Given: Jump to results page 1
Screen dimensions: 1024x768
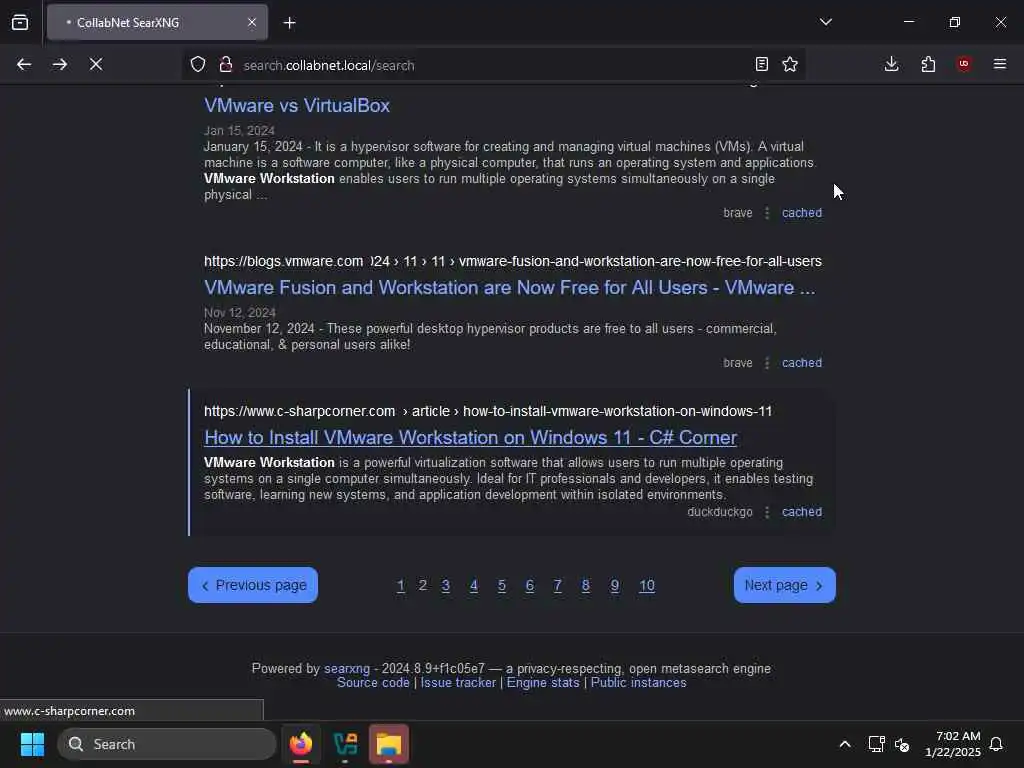Looking at the screenshot, I should [401, 585].
